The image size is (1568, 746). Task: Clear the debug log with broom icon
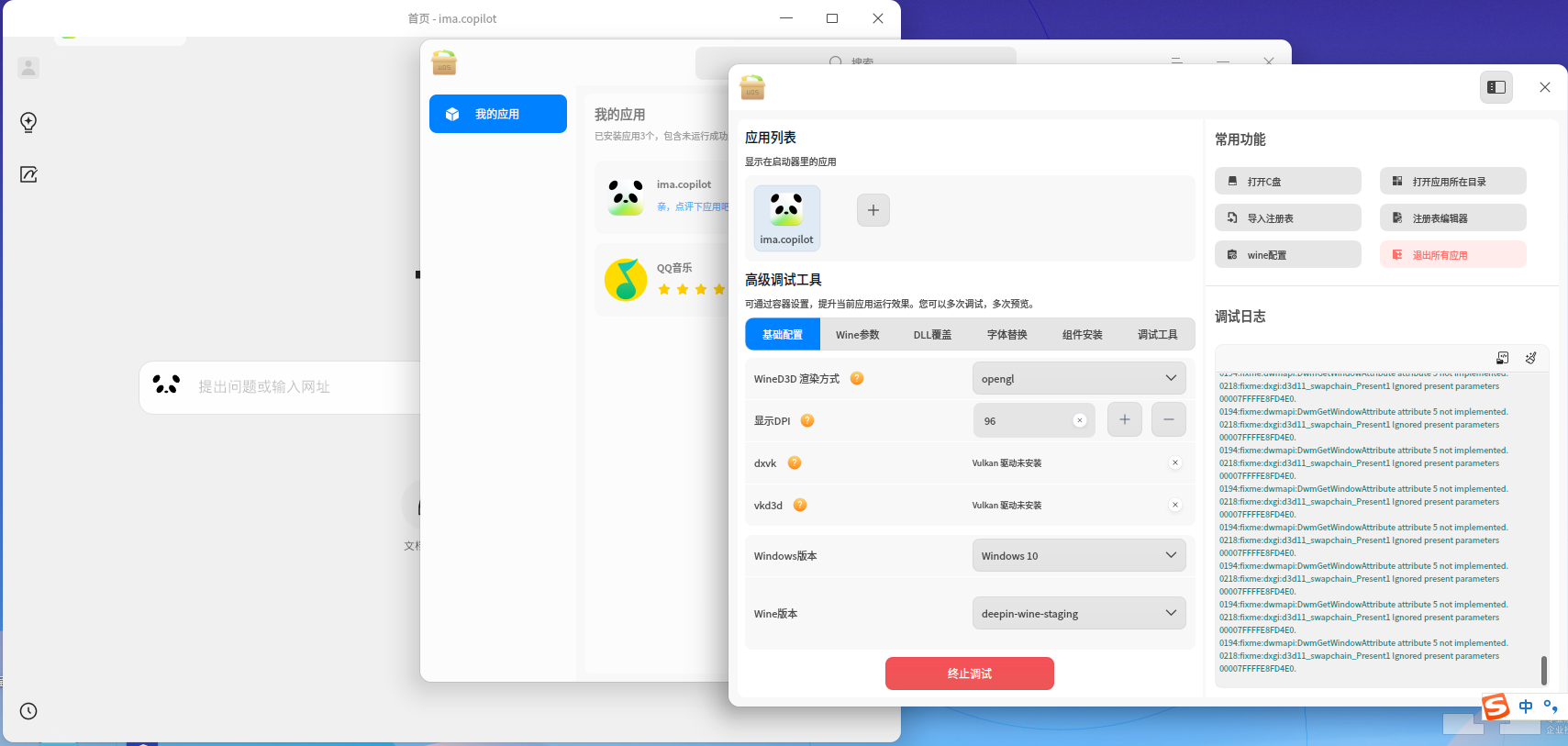(1530, 358)
